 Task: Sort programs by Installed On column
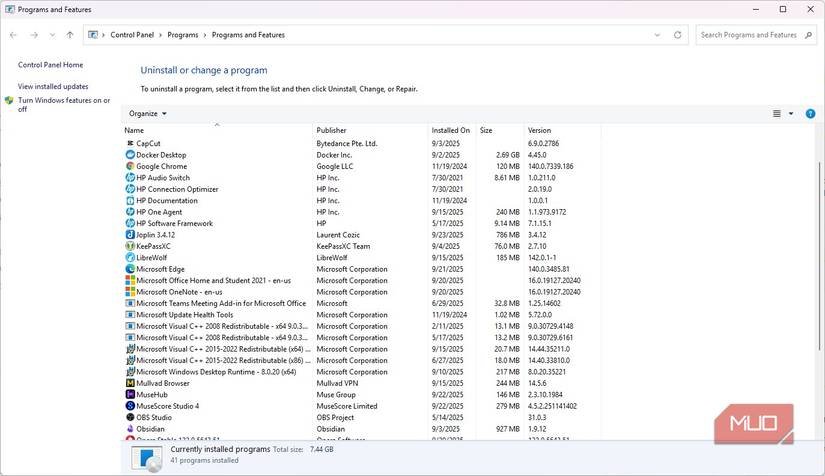tap(451, 130)
